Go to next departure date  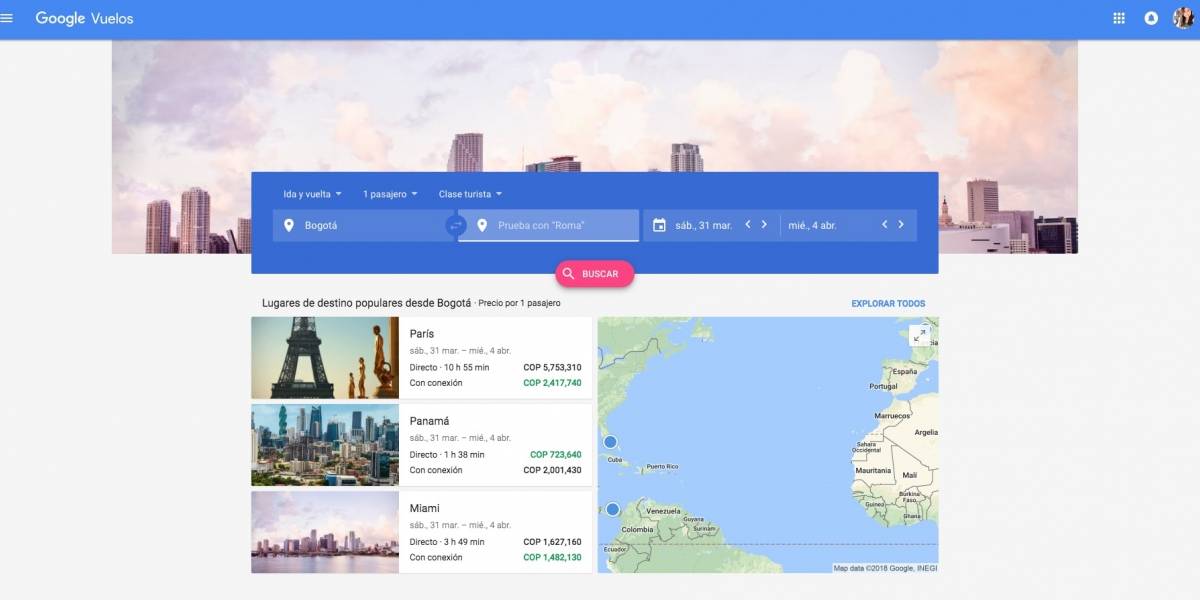(x=764, y=224)
